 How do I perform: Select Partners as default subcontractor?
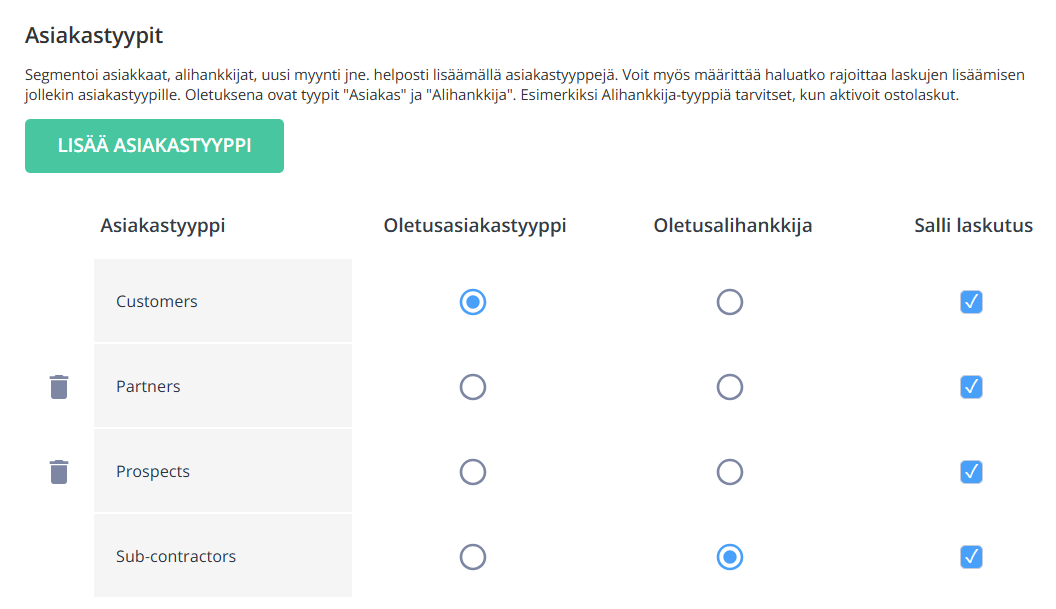[x=730, y=387]
